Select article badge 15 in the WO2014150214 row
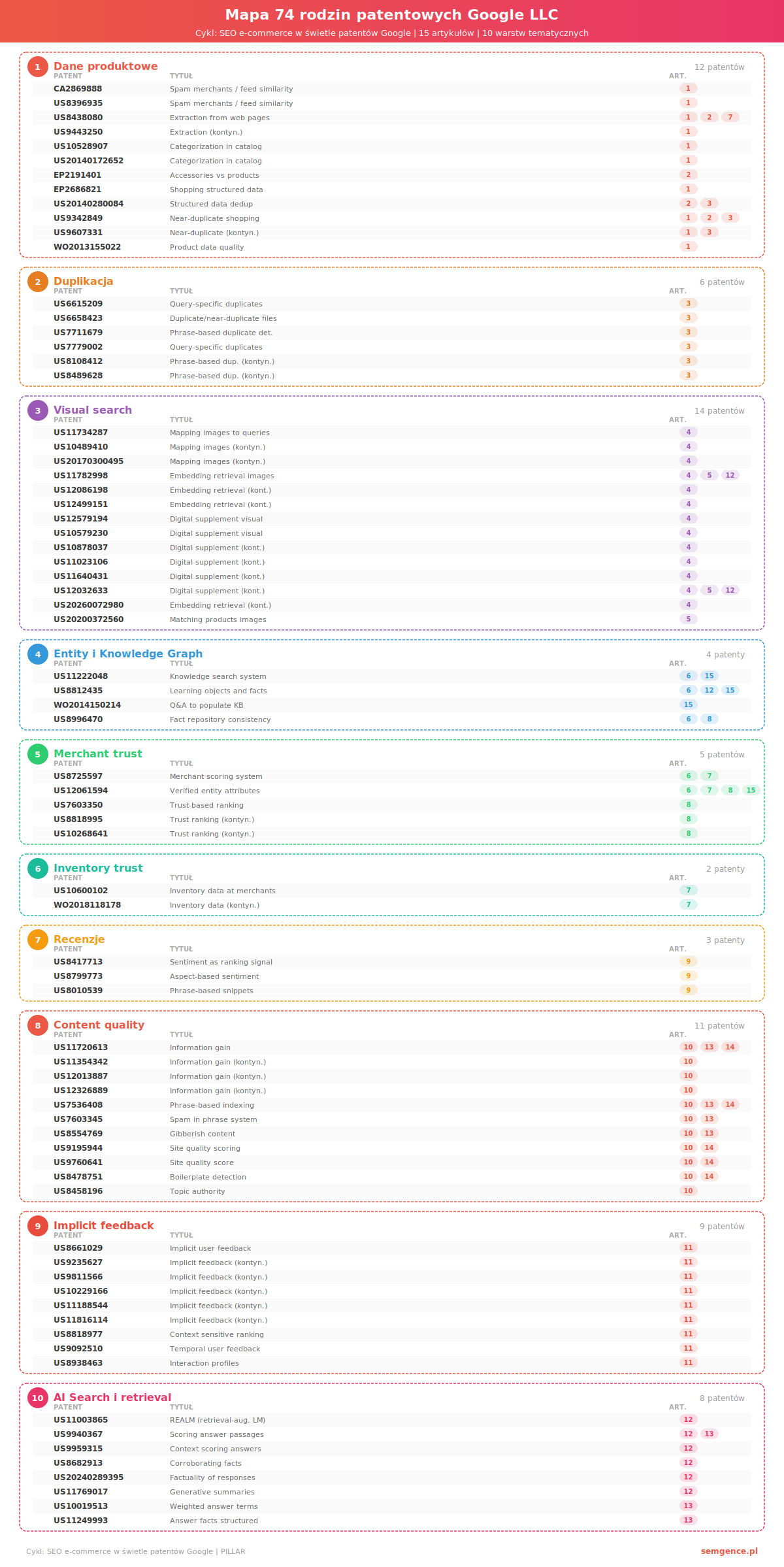 (x=688, y=704)
